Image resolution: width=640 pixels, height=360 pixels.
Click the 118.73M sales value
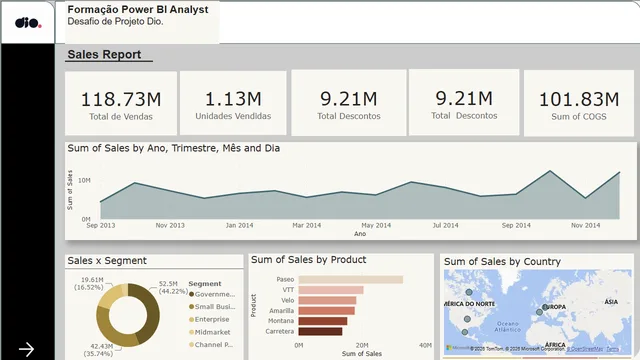[x=121, y=100]
